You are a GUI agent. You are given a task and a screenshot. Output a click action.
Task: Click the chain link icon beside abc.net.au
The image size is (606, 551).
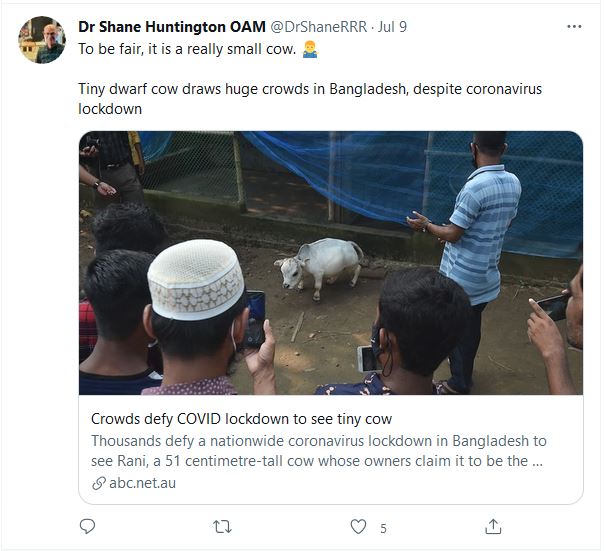(x=98, y=483)
